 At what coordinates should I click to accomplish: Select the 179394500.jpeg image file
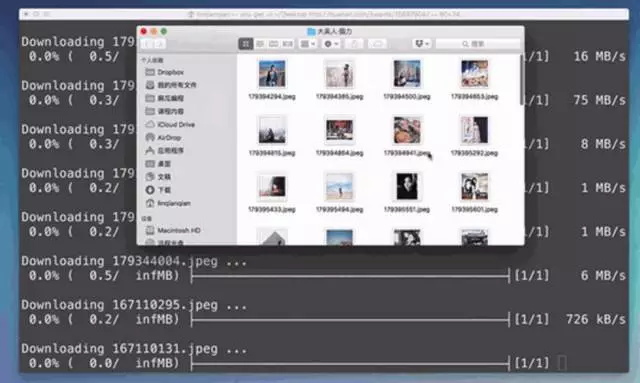(x=407, y=74)
